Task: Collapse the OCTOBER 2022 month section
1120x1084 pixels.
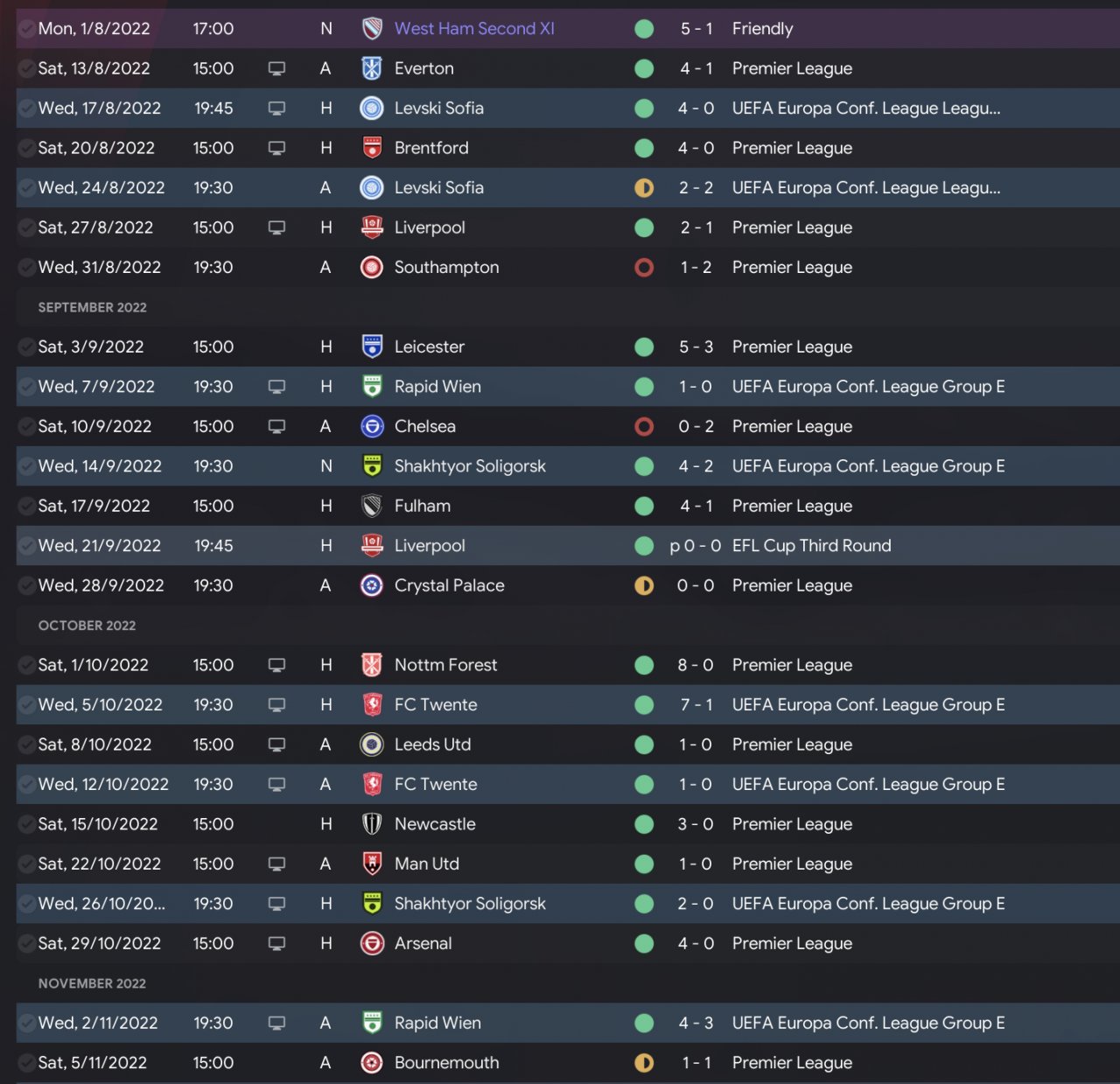Action: pyautogui.click(x=87, y=626)
